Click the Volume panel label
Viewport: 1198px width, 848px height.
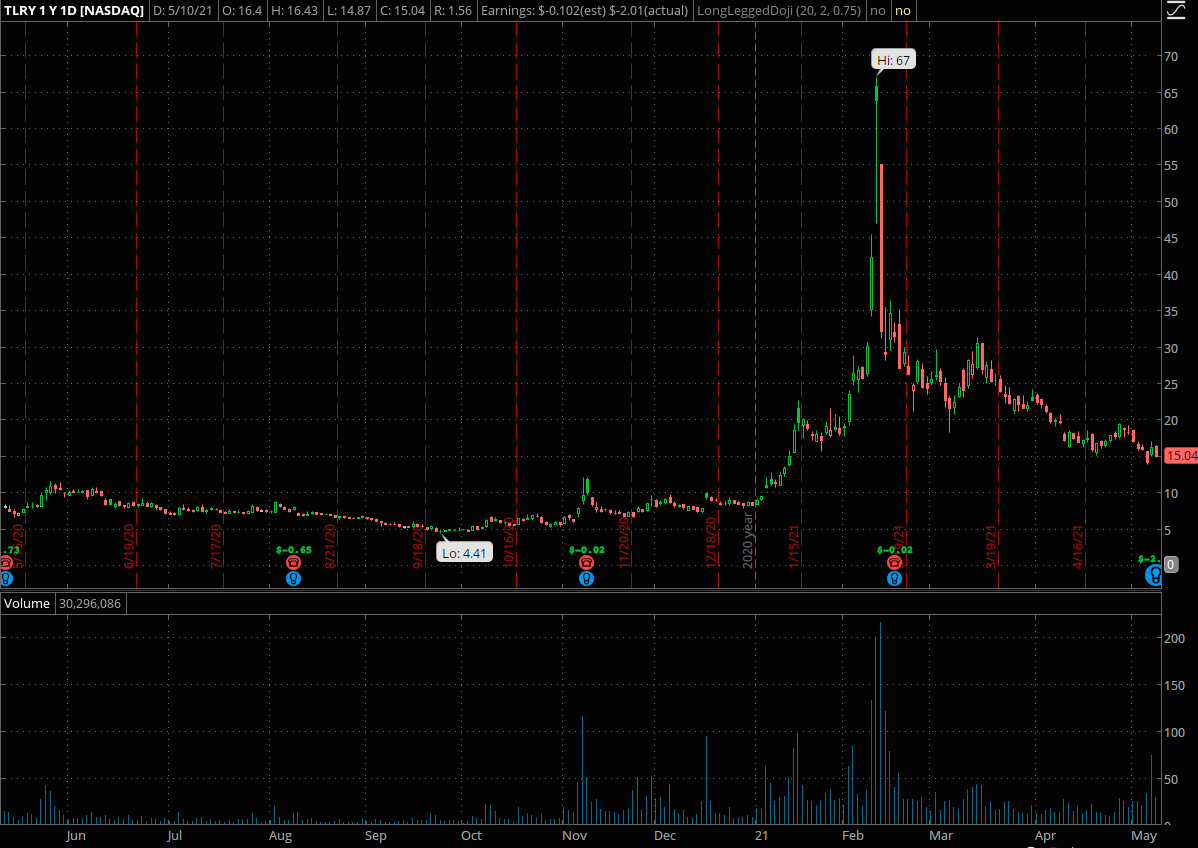pos(27,604)
